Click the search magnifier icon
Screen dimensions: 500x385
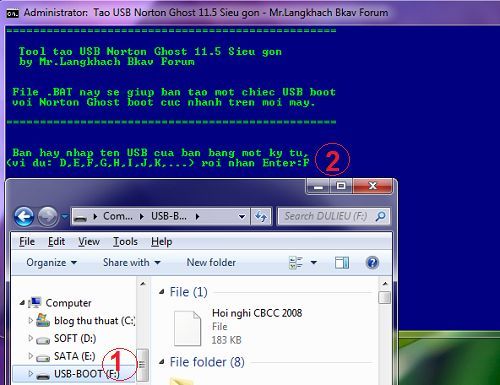381,216
